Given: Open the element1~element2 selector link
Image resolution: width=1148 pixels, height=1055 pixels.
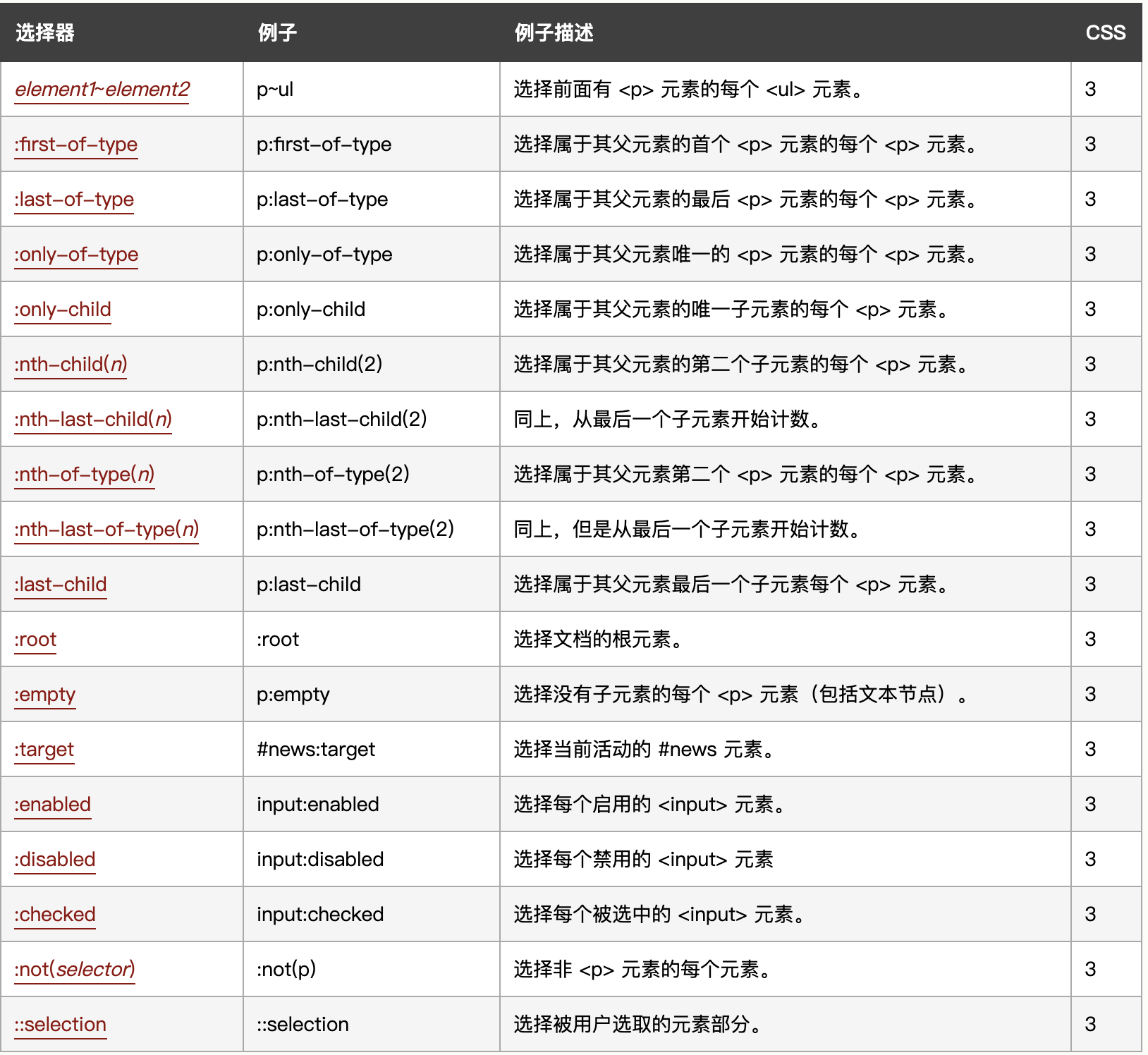Looking at the screenshot, I should click(x=102, y=90).
